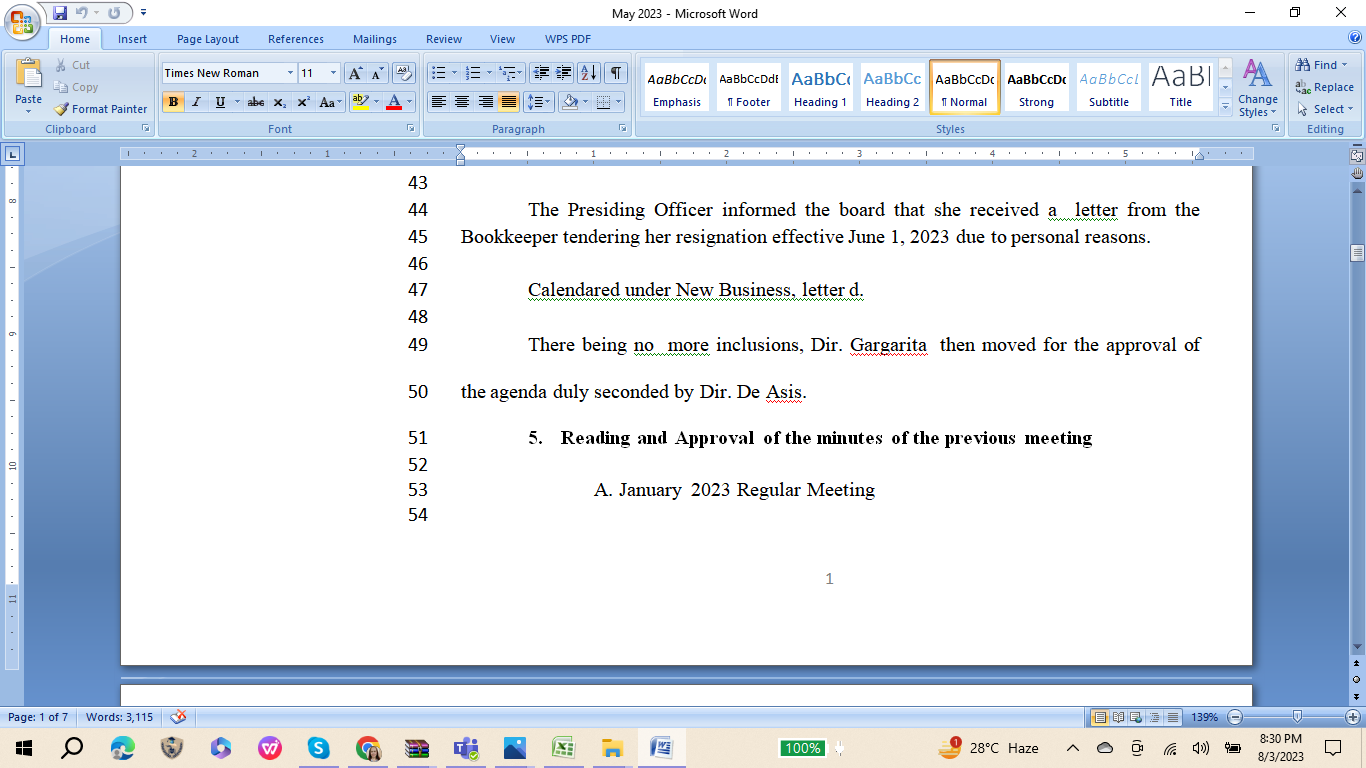Open the Mailings tab
1366x768 pixels.
pos(375,39)
